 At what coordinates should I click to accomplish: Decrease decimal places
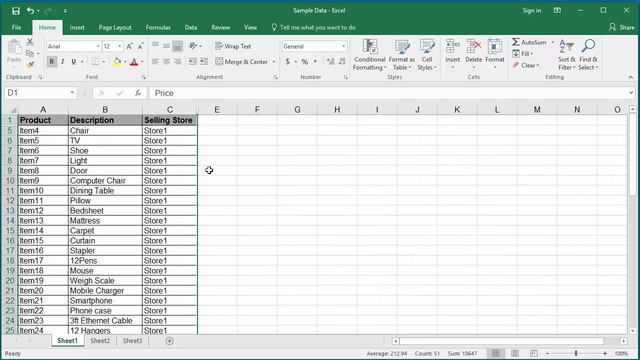click(x=342, y=62)
